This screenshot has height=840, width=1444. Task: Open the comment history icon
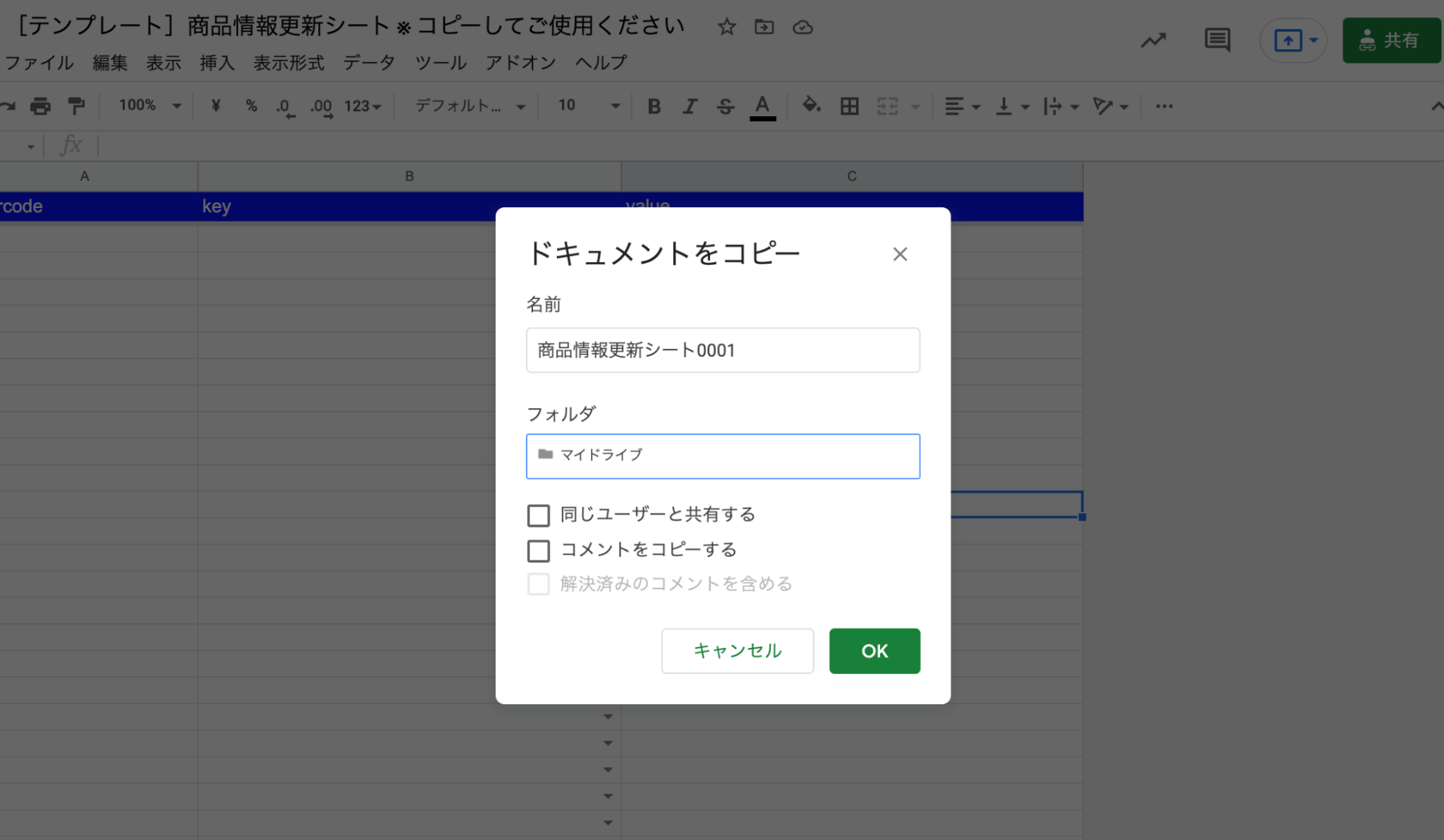[x=1217, y=40]
